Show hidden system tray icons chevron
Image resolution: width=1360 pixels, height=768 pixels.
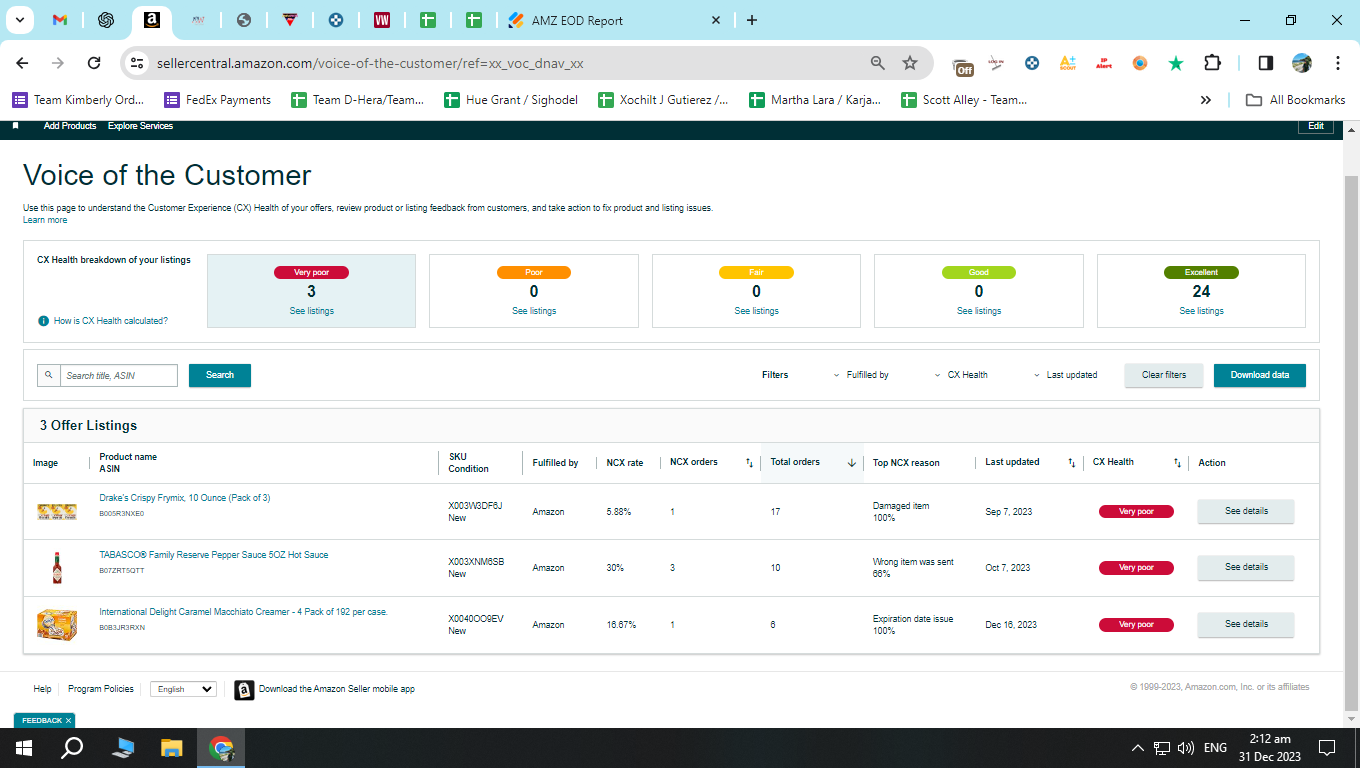(1137, 748)
